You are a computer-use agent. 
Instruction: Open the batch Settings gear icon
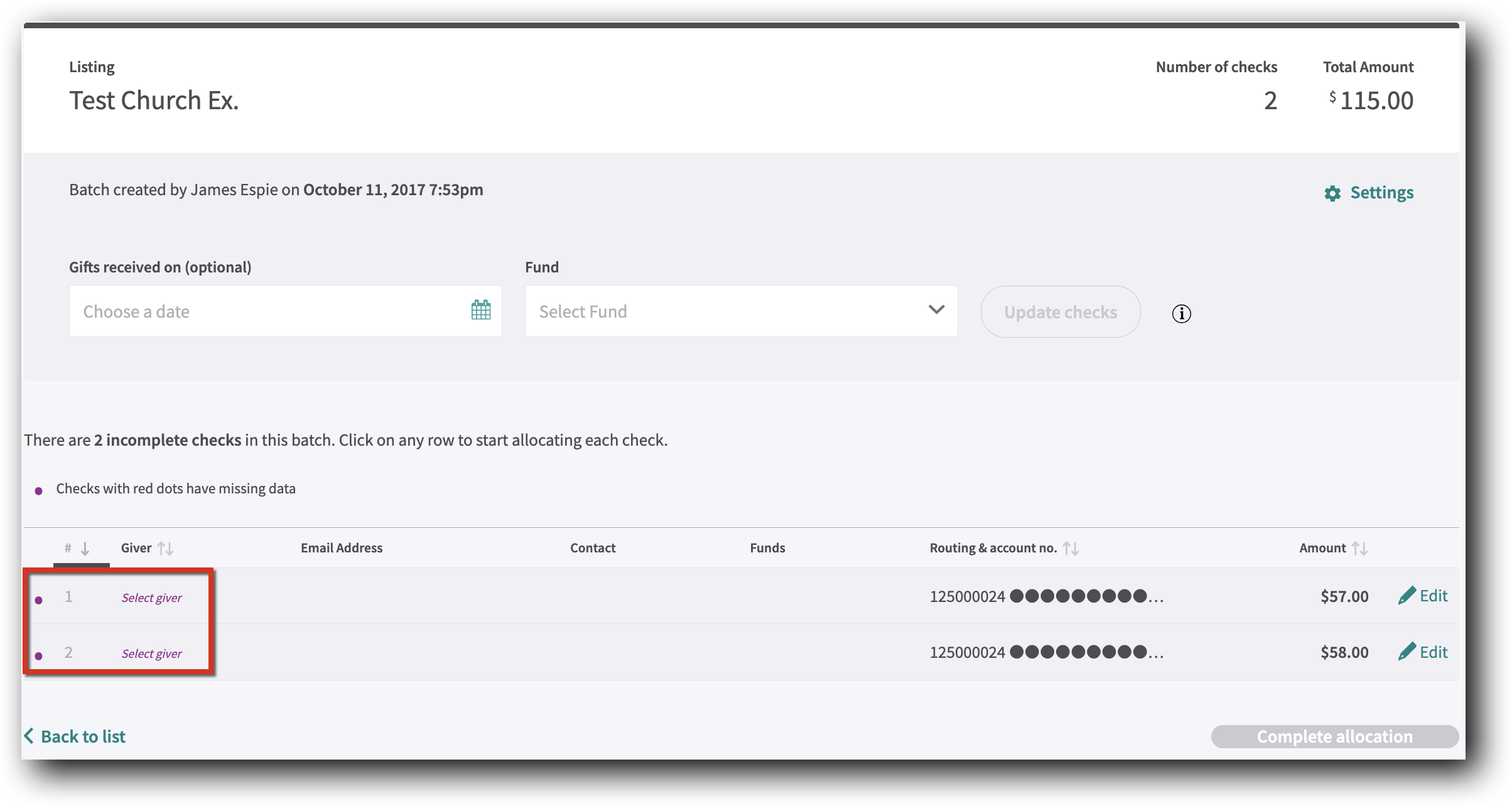click(x=1333, y=193)
